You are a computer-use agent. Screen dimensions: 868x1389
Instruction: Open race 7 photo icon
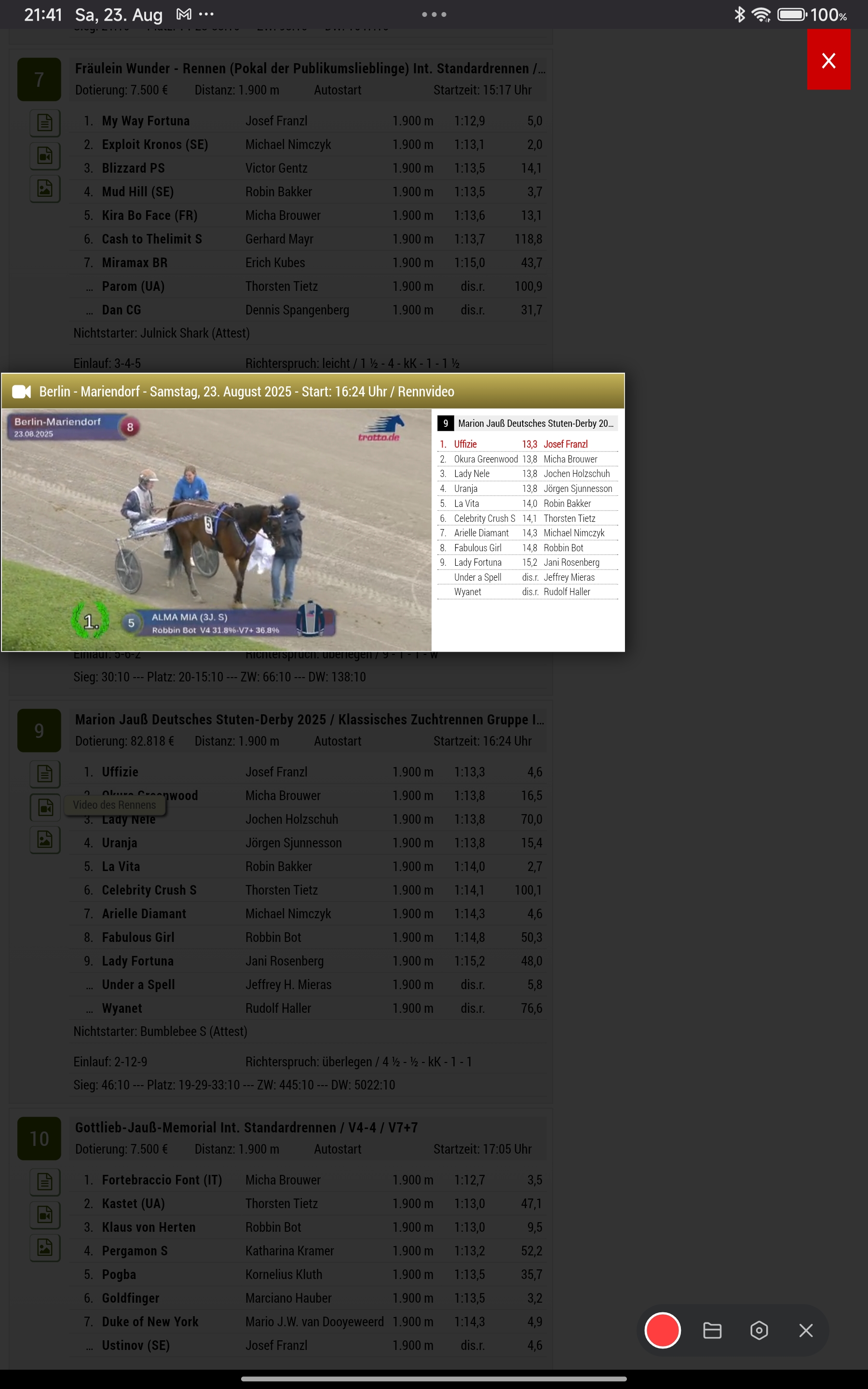(45, 189)
